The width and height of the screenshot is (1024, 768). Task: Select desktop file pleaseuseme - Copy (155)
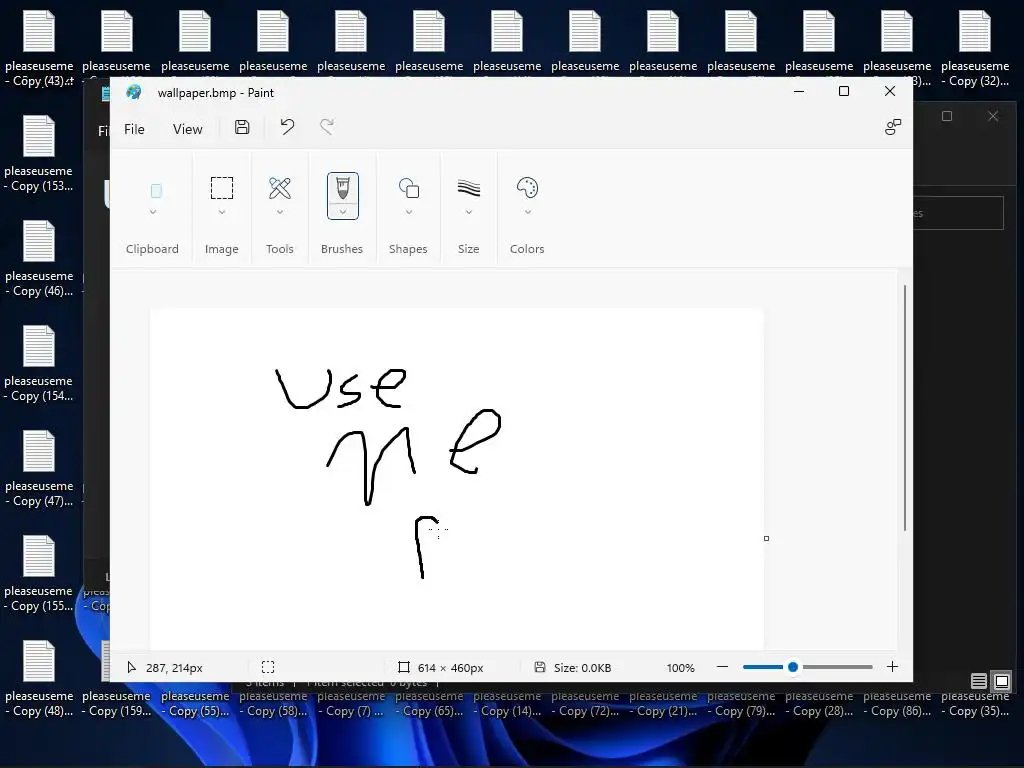[39, 574]
